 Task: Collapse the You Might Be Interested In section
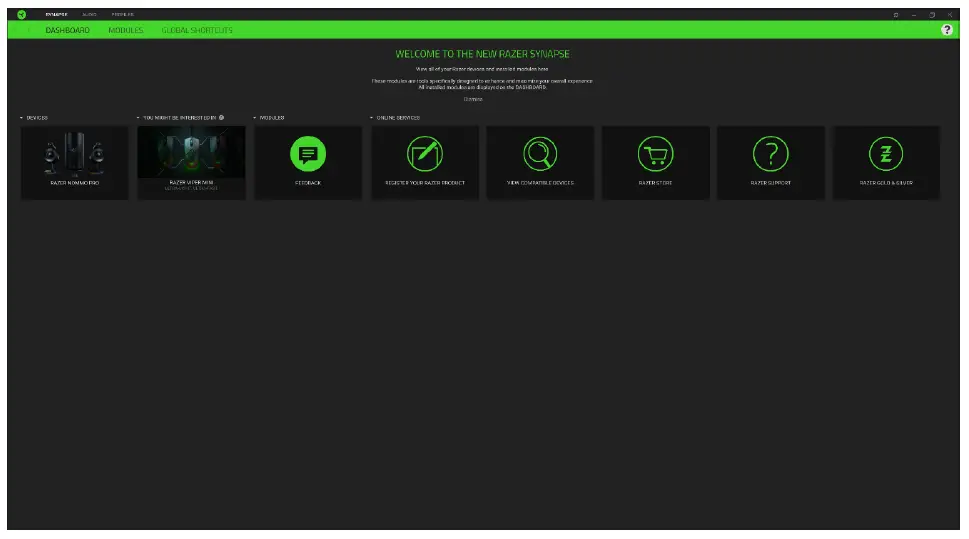pyautogui.click(x=138, y=117)
